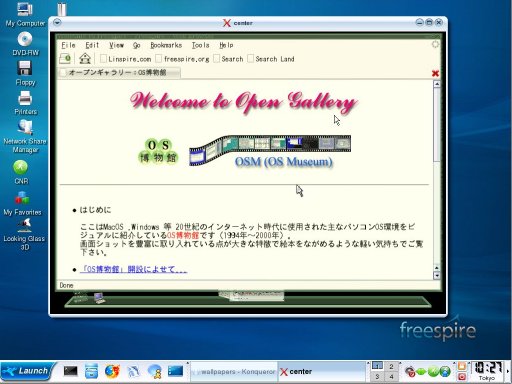Open My Computer desktop icon
The height and width of the screenshot is (384, 512).
(x=25, y=14)
